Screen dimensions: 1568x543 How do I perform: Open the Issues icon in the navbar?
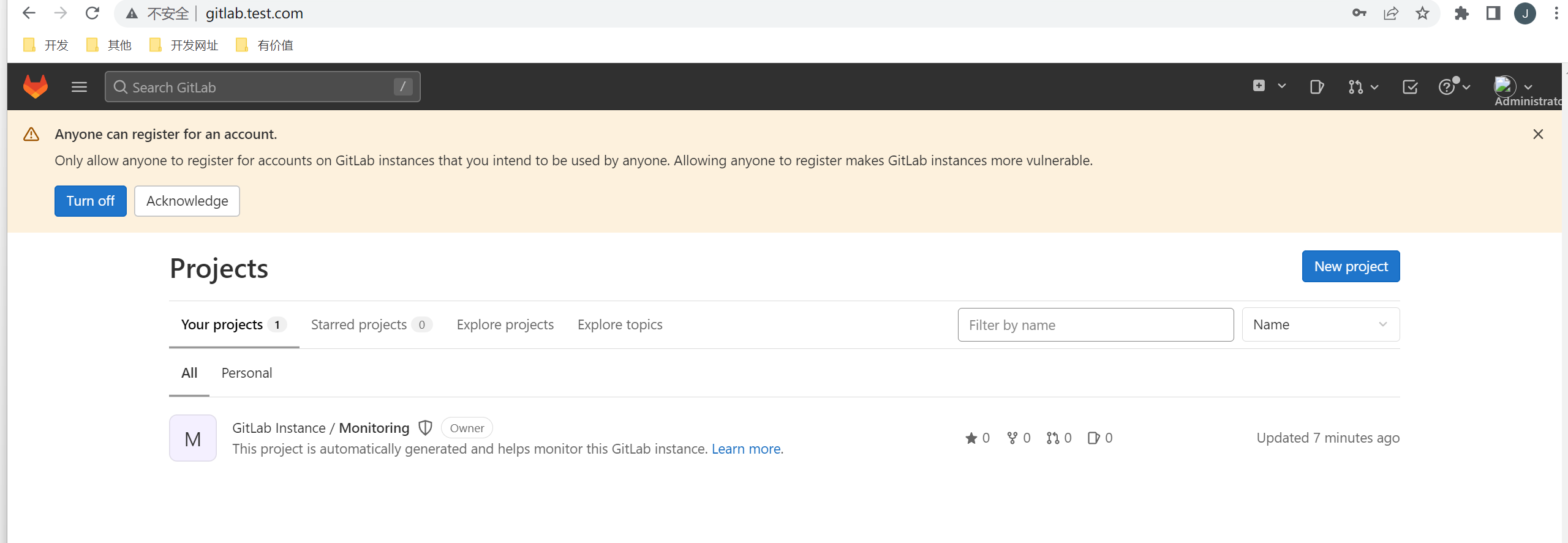pyautogui.click(x=1316, y=87)
